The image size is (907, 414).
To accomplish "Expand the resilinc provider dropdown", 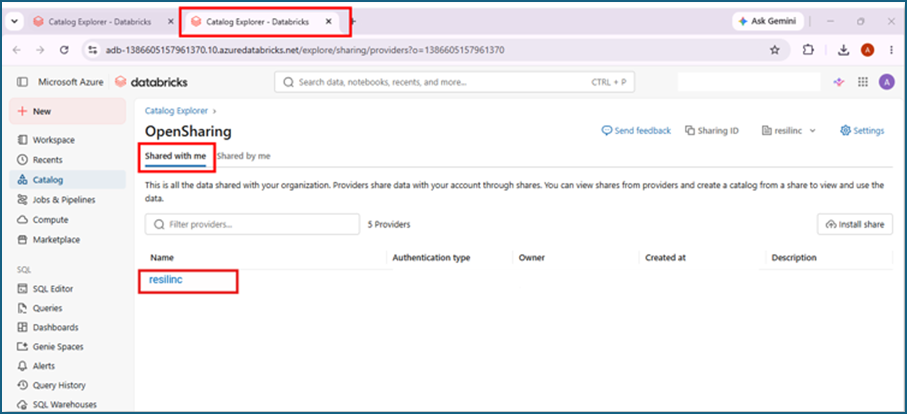I will click(789, 131).
